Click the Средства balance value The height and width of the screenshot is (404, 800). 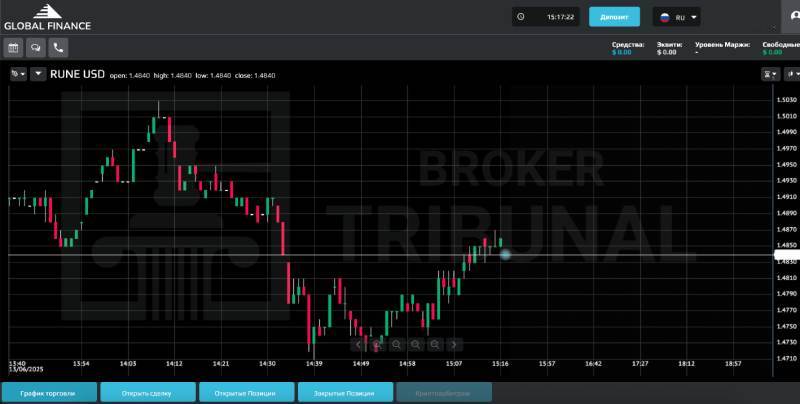tap(621, 52)
